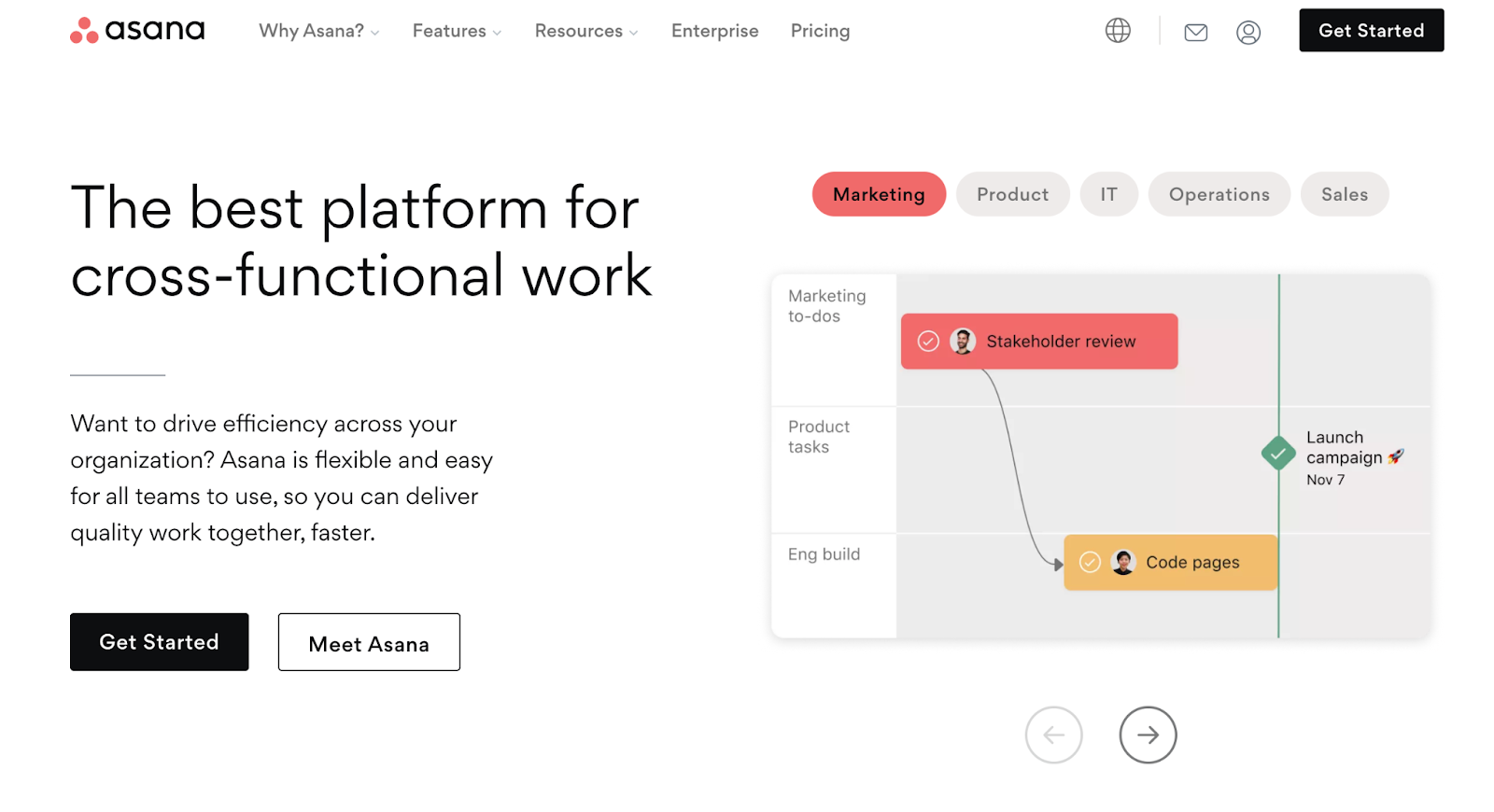The height and width of the screenshot is (812, 1494).
Task: Go to previous slide arrow
Action: click(1053, 735)
